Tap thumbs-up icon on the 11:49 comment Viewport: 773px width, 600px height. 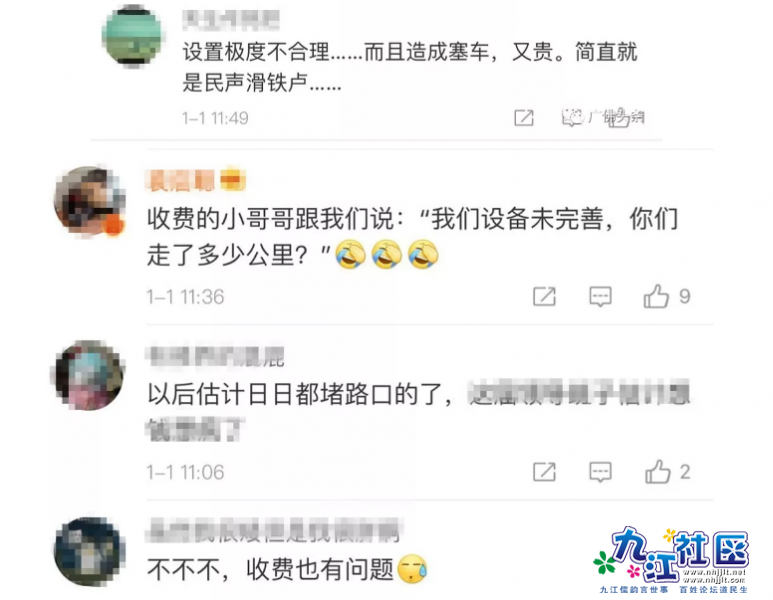click(619, 118)
